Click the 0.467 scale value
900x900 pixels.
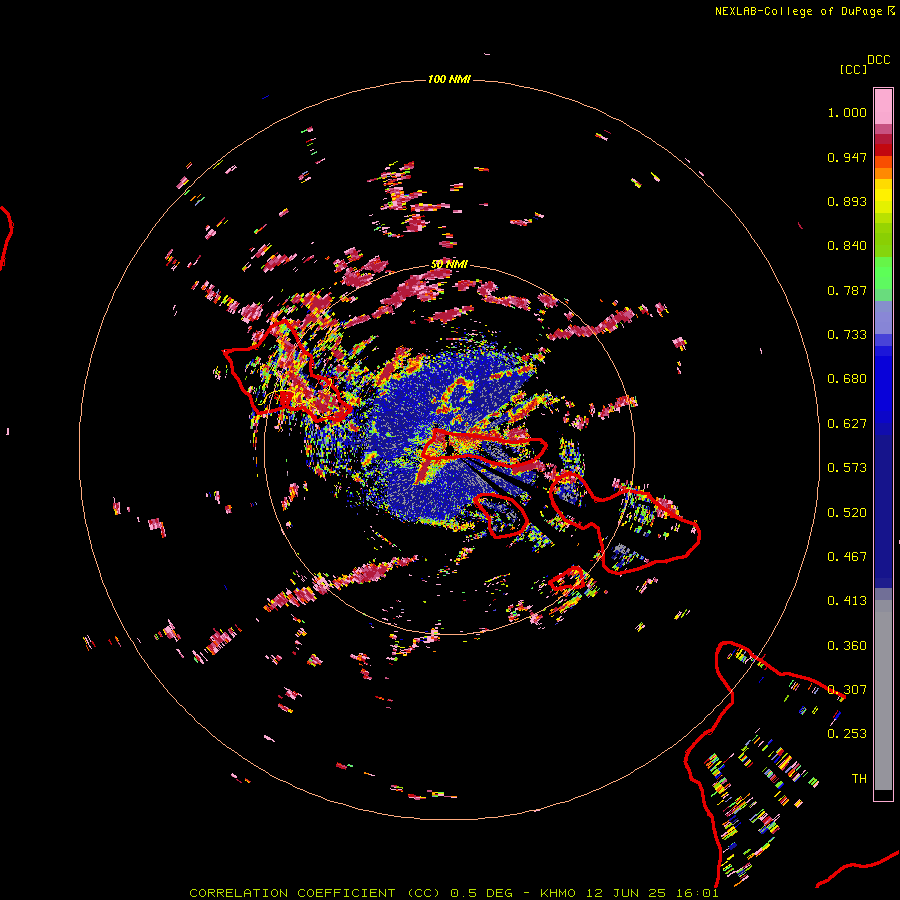click(x=847, y=557)
